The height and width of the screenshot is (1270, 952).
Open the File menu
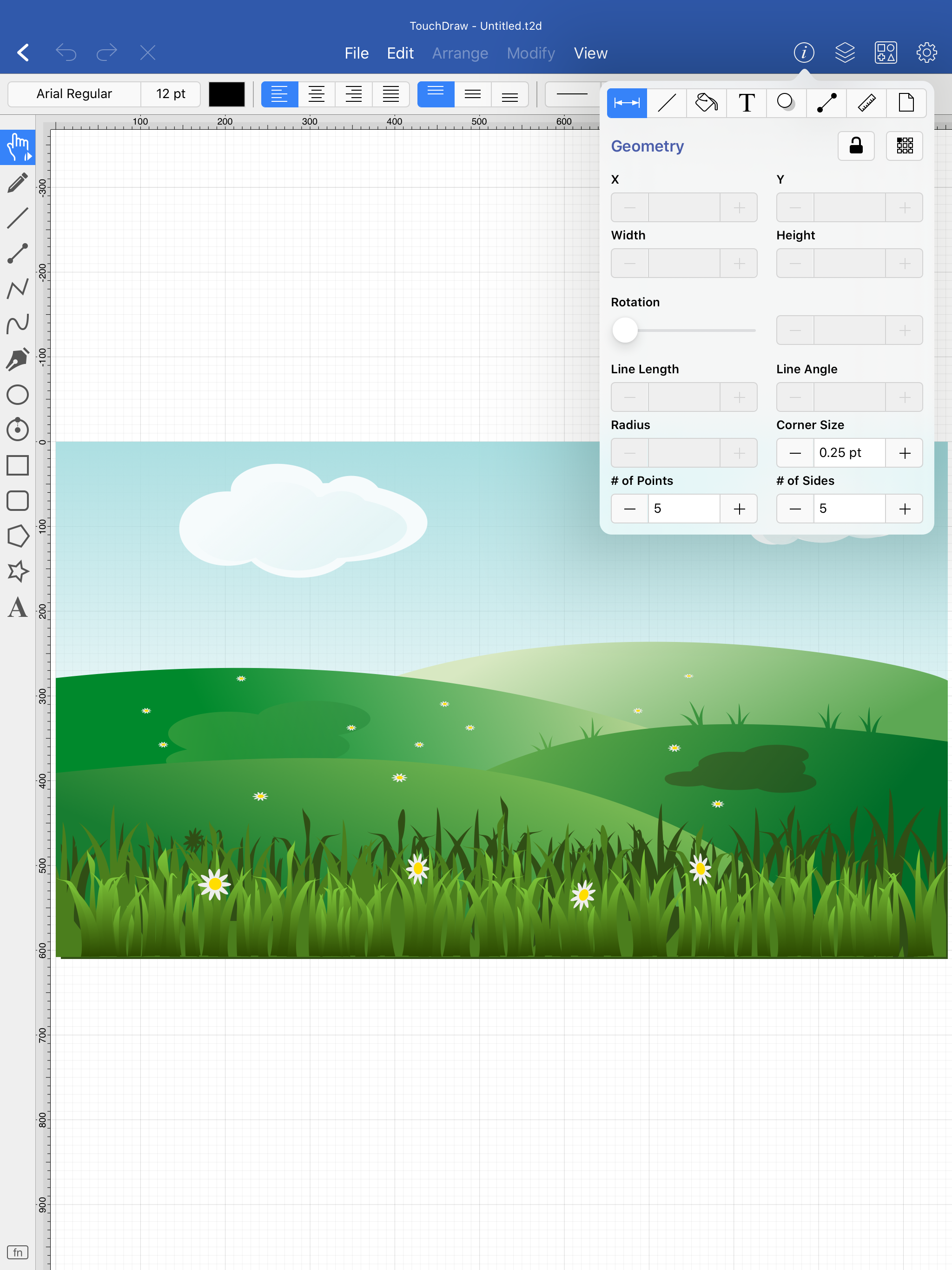356,53
